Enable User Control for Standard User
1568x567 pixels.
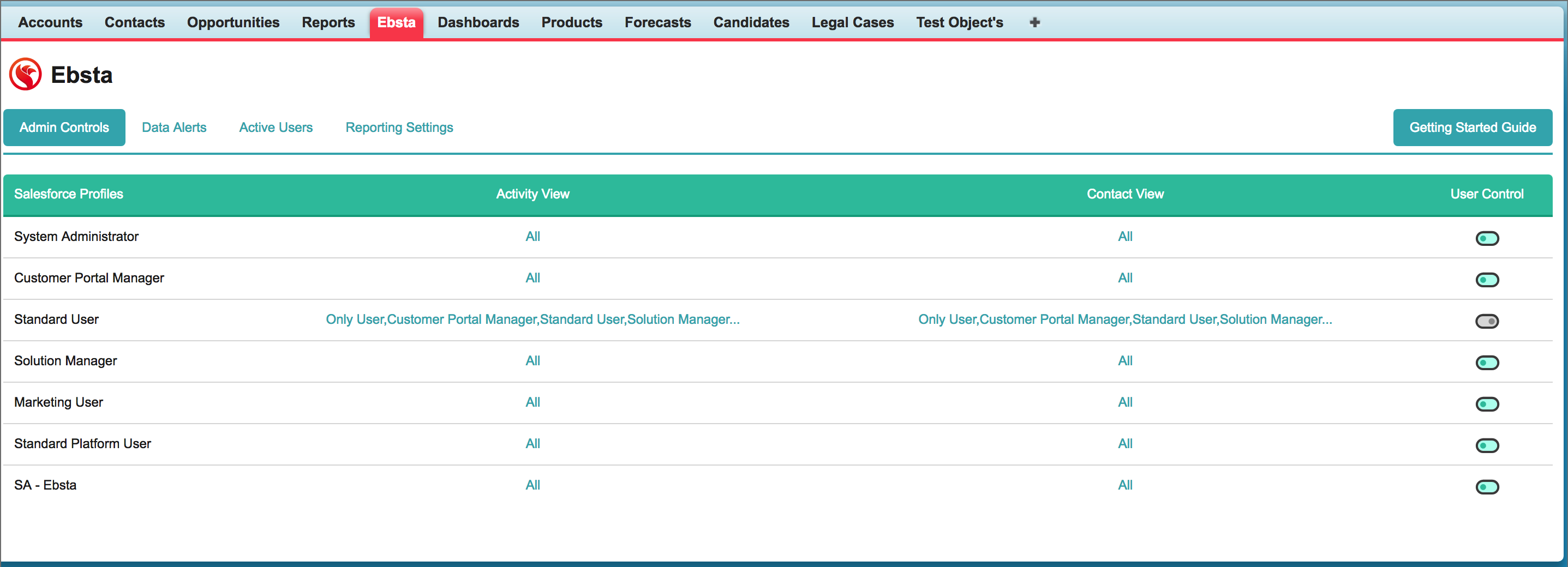(x=1486, y=321)
